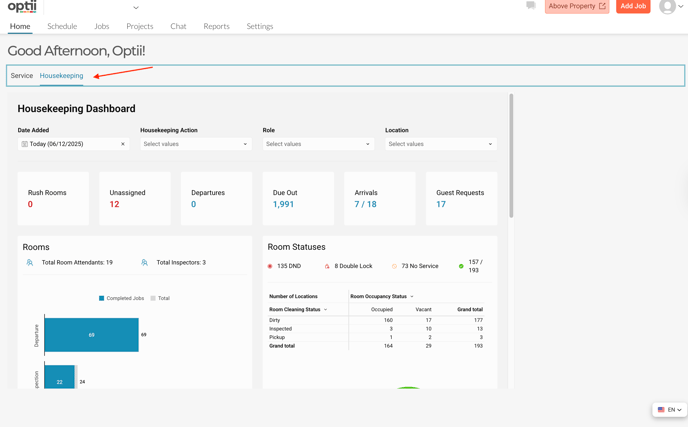Click the Dirty row label
This screenshot has width=688, height=427.
click(x=275, y=320)
